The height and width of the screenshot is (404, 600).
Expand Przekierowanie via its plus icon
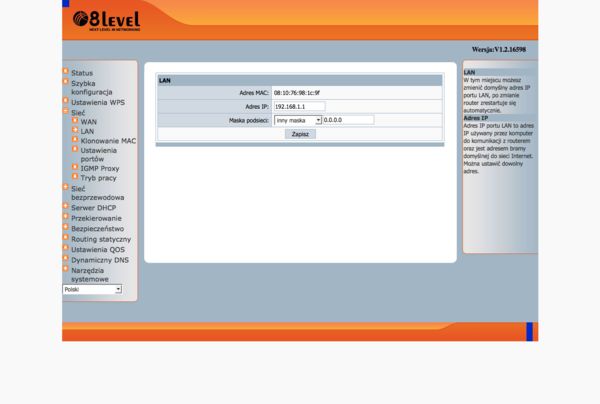(x=65, y=217)
